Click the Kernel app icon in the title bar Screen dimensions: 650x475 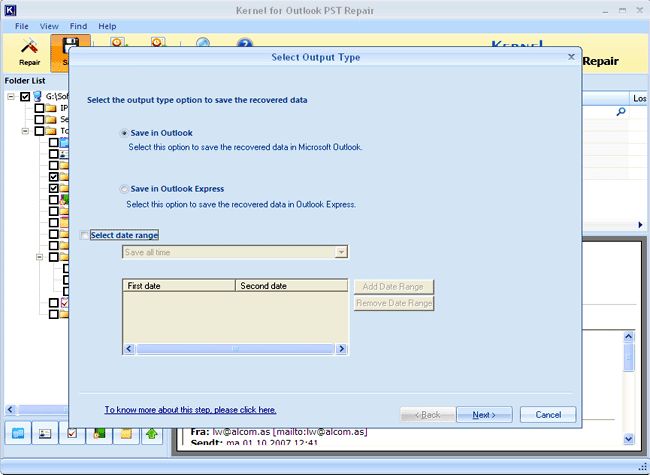click(10, 10)
